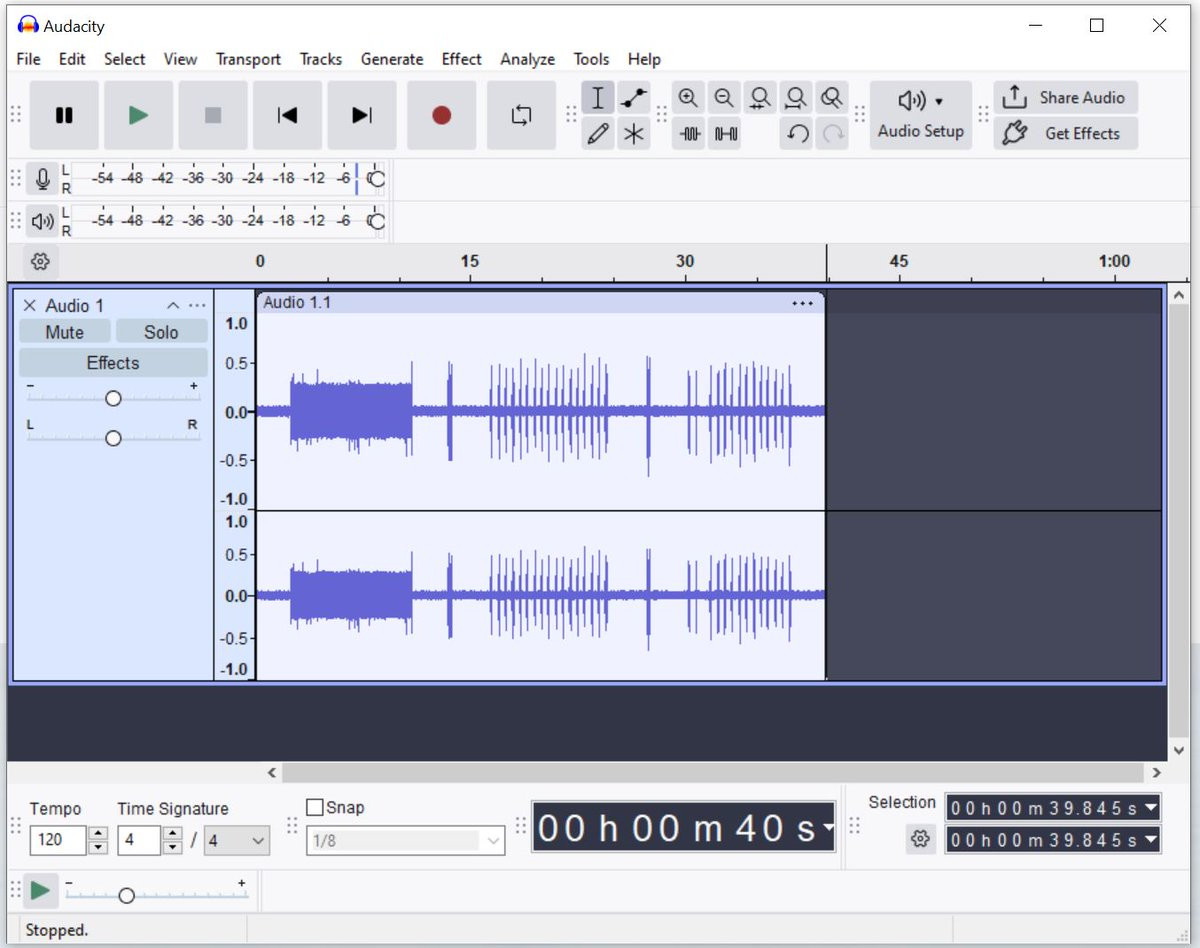
Task: Increase the Tempo with up arrow
Action: (x=98, y=833)
